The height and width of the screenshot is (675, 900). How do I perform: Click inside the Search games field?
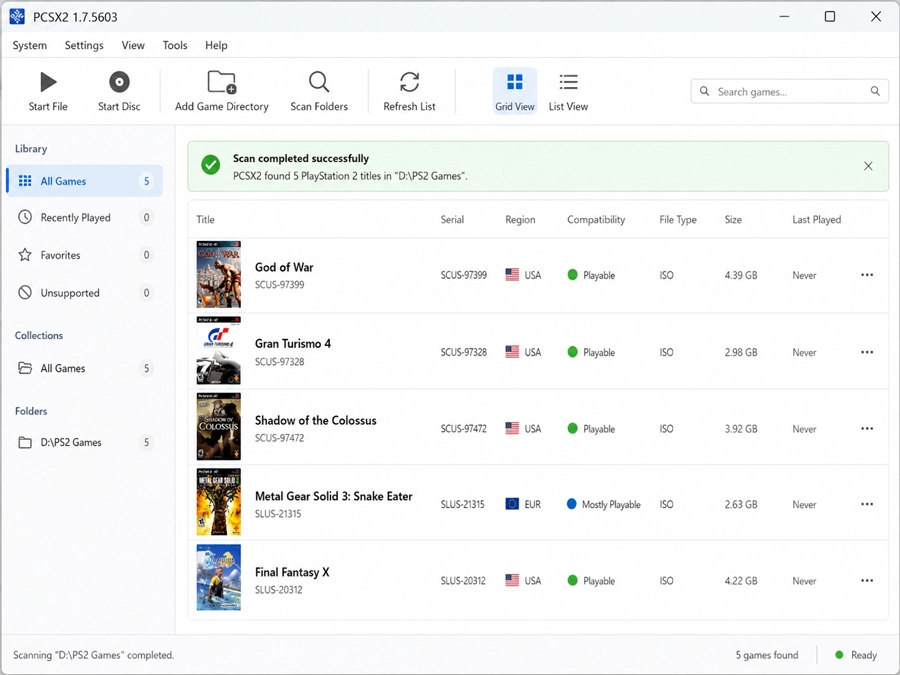789,91
